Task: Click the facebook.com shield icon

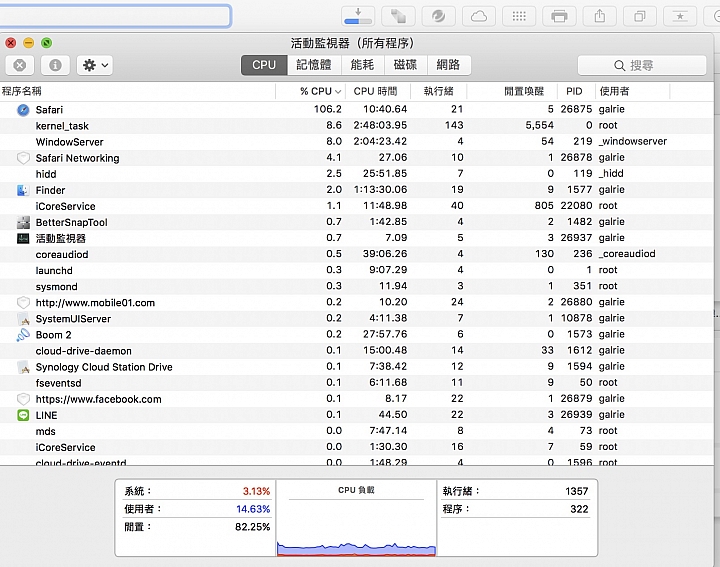Action: coord(23,399)
